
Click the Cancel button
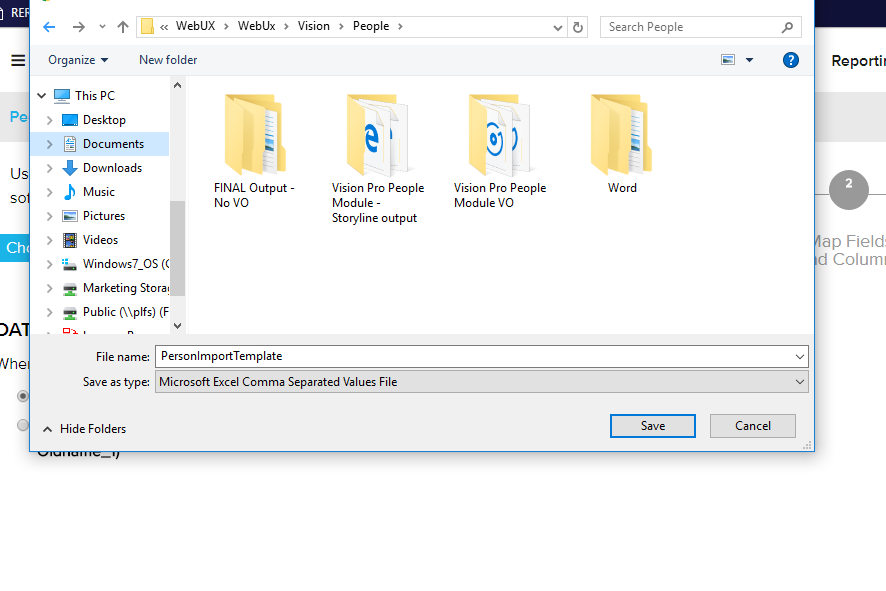pos(752,426)
